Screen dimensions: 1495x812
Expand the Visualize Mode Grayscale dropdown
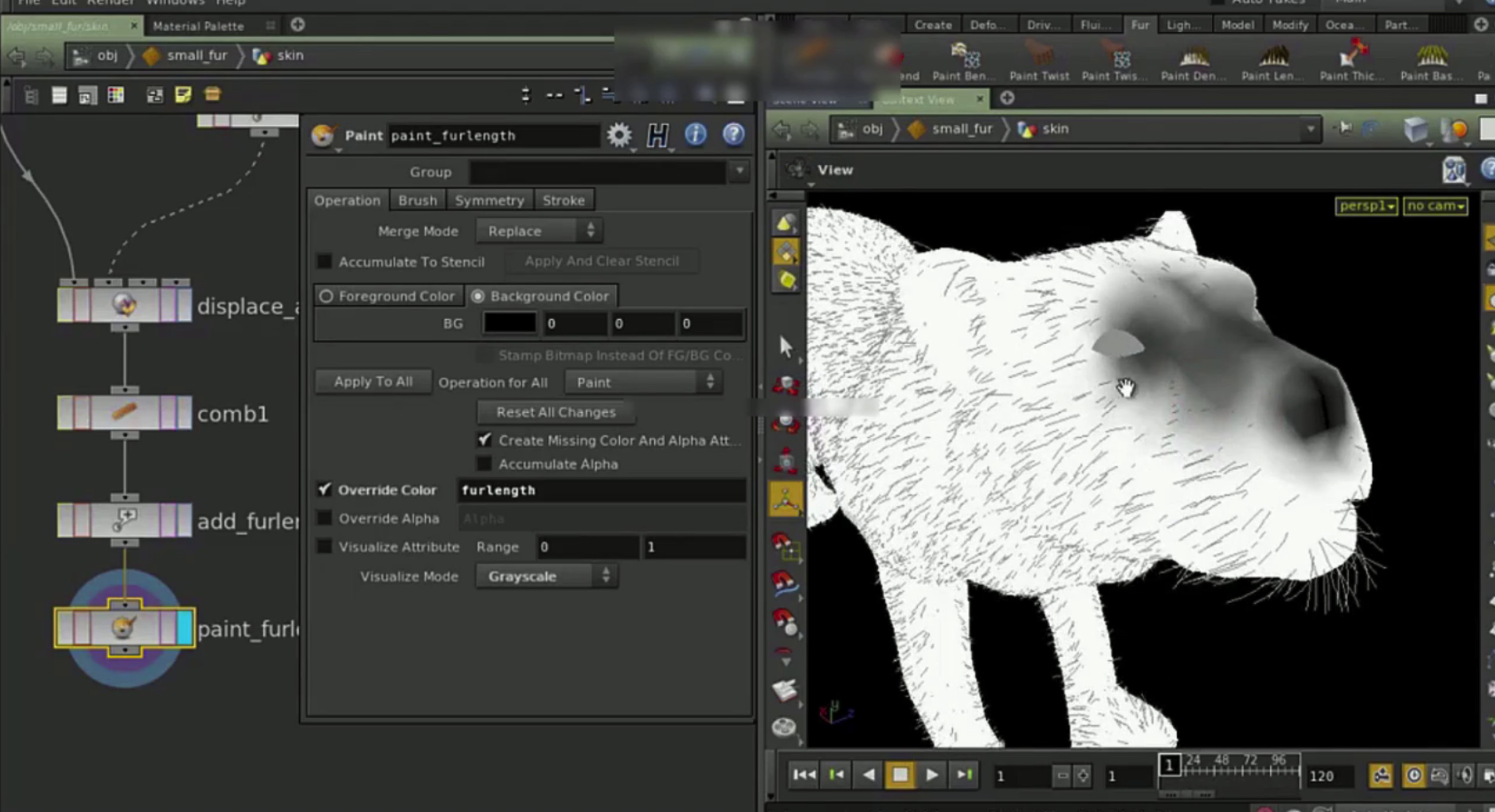pyautogui.click(x=547, y=577)
